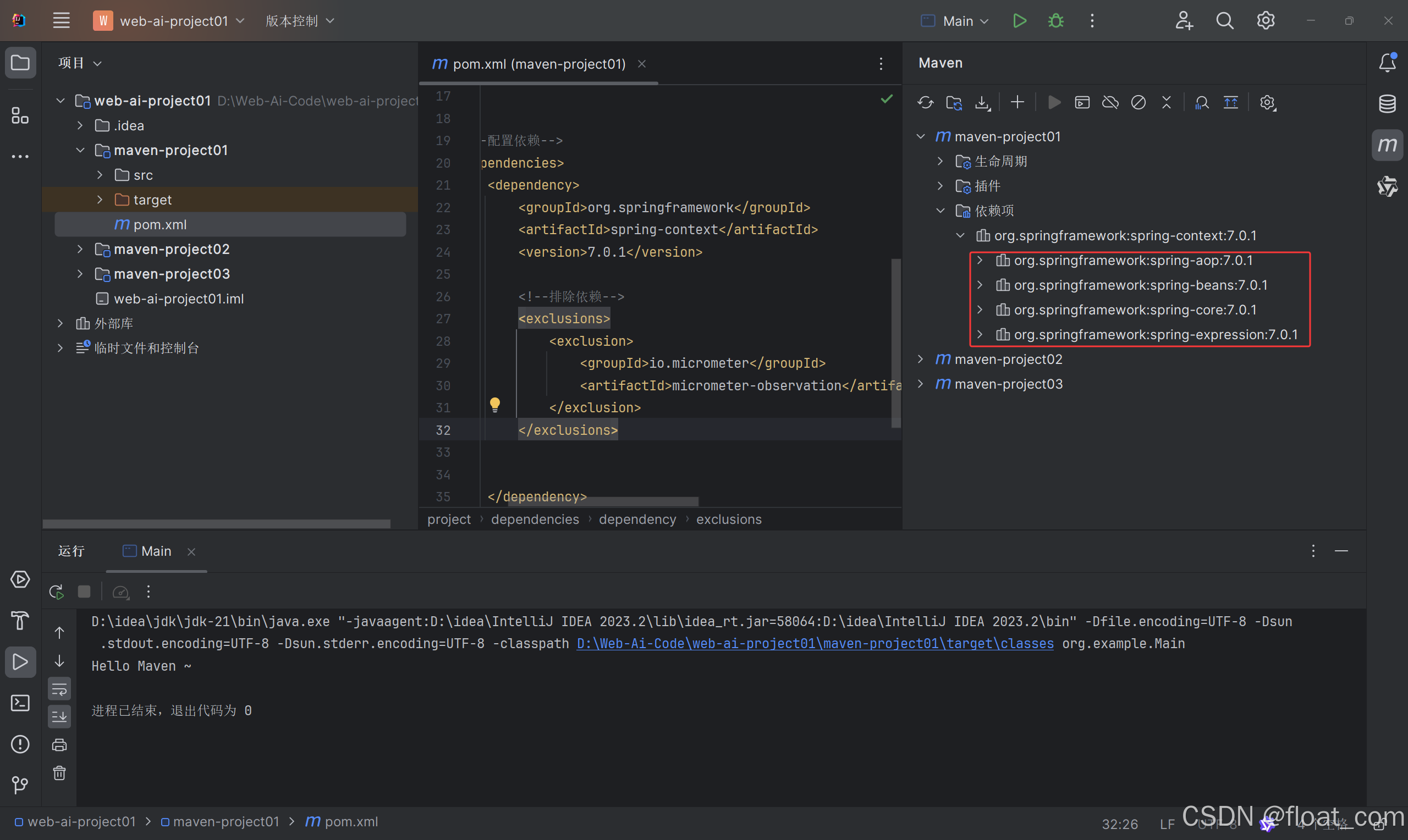The height and width of the screenshot is (840, 1408).
Task: Toggle soft-wrap in console
Action: 59,689
